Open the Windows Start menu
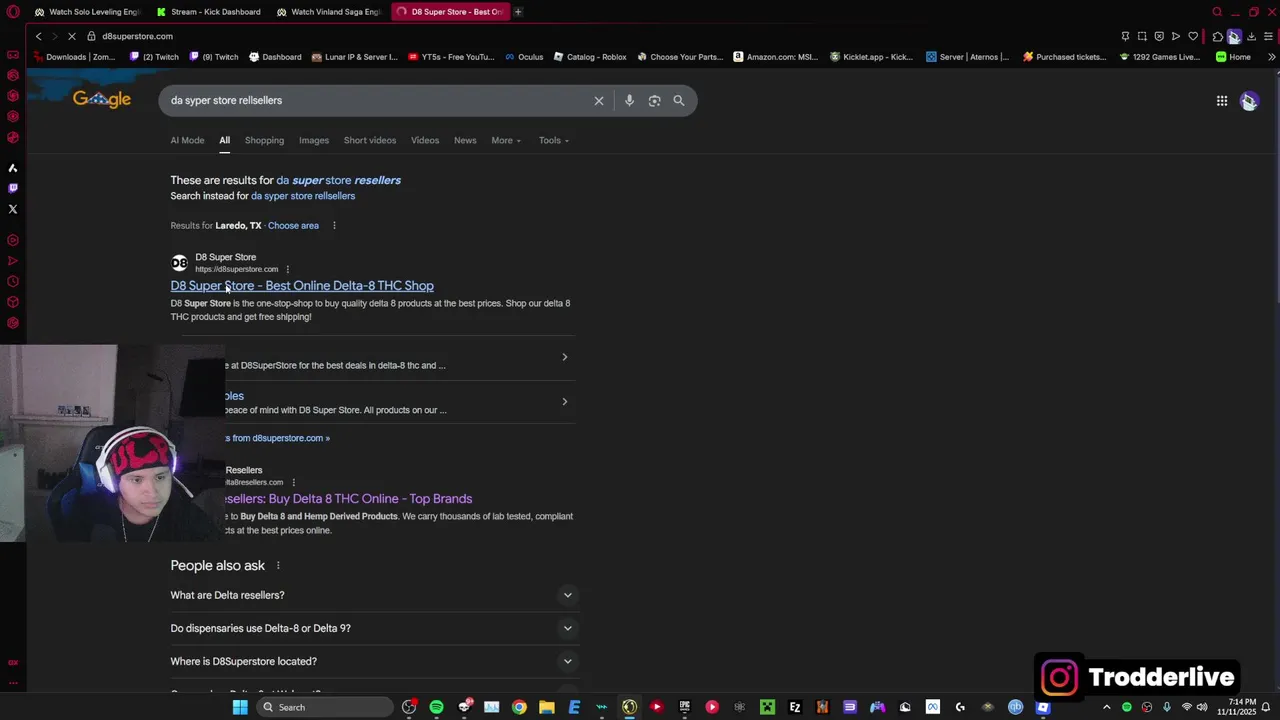This screenshot has width=1280, height=720. pos(240,707)
